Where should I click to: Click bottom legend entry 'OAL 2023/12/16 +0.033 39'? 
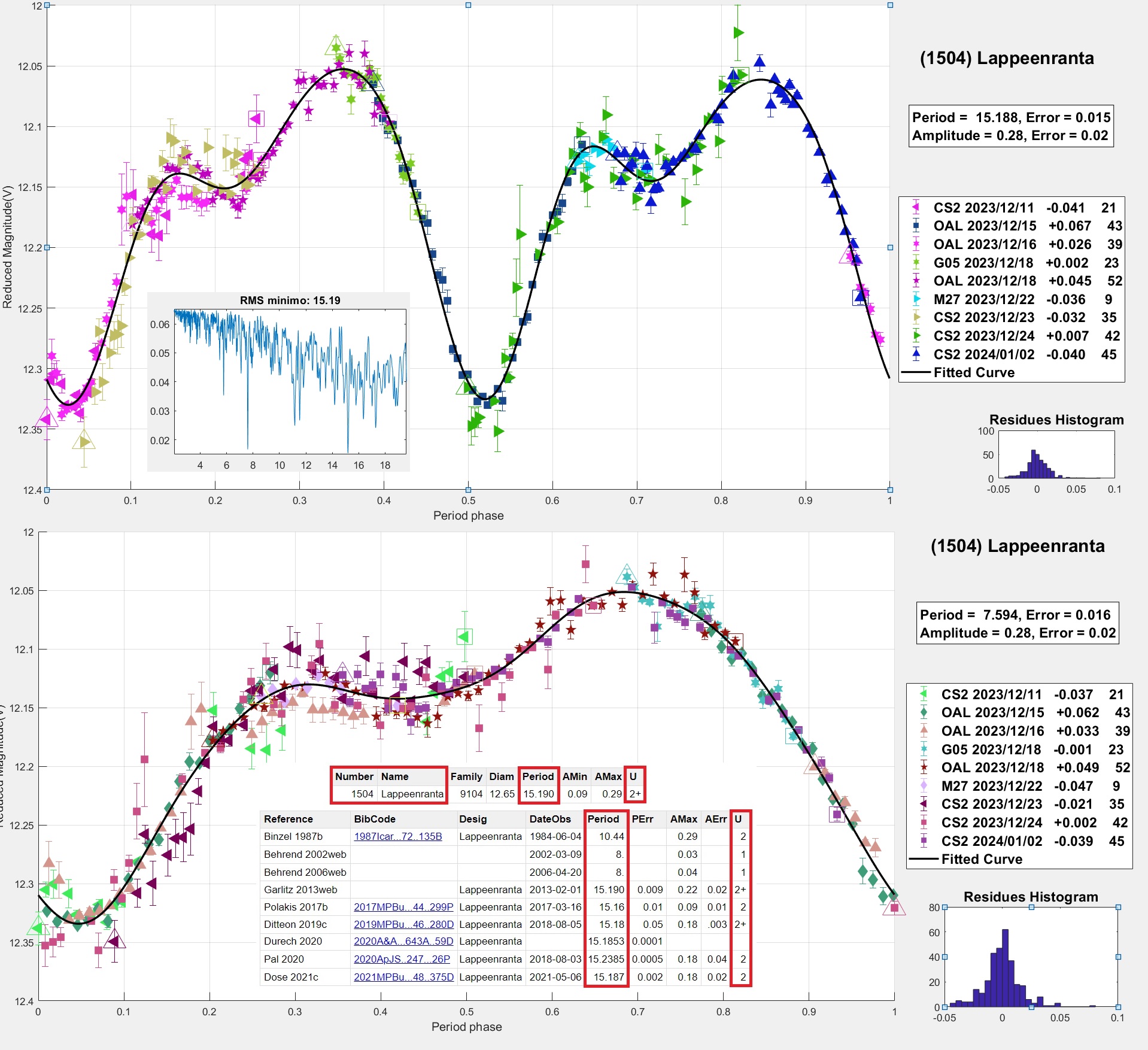click(x=1024, y=731)
